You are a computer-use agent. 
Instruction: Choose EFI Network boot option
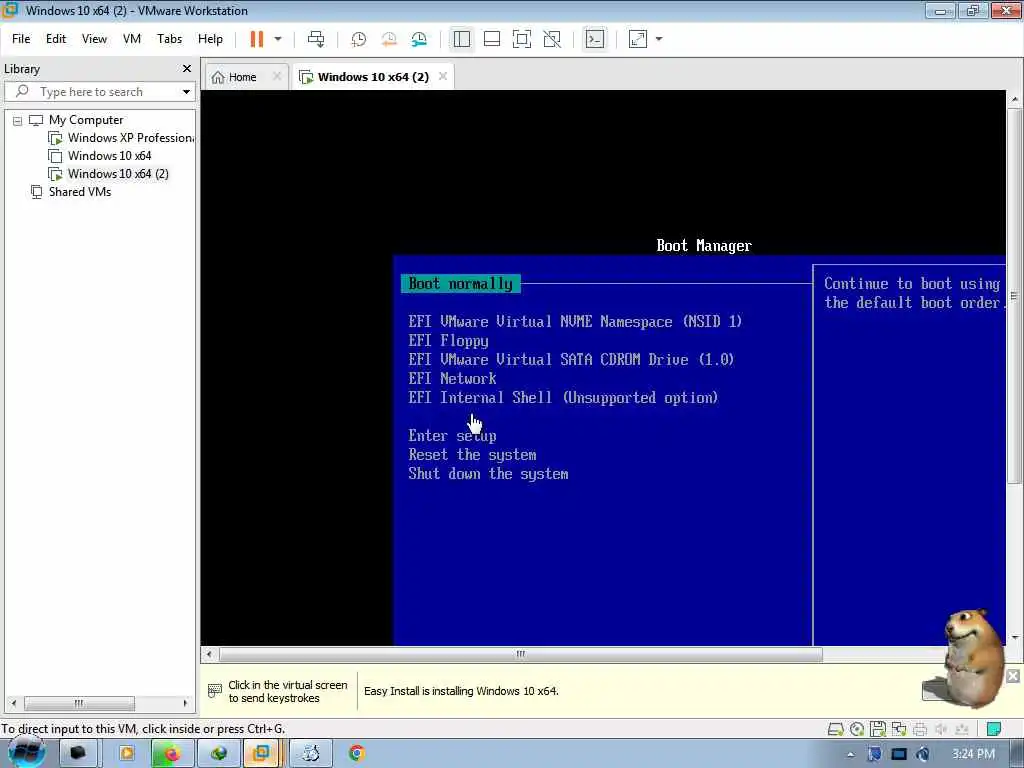point(453,378)
